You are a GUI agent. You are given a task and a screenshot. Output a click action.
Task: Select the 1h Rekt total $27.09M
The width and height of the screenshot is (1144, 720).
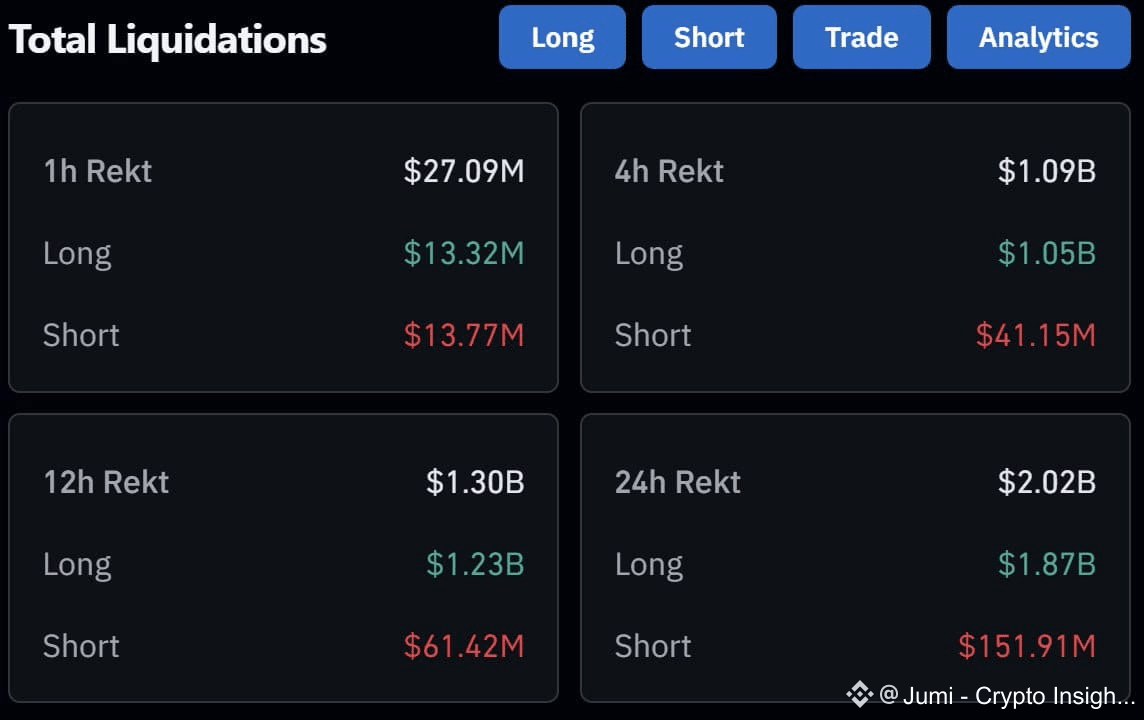coord(463,171)
